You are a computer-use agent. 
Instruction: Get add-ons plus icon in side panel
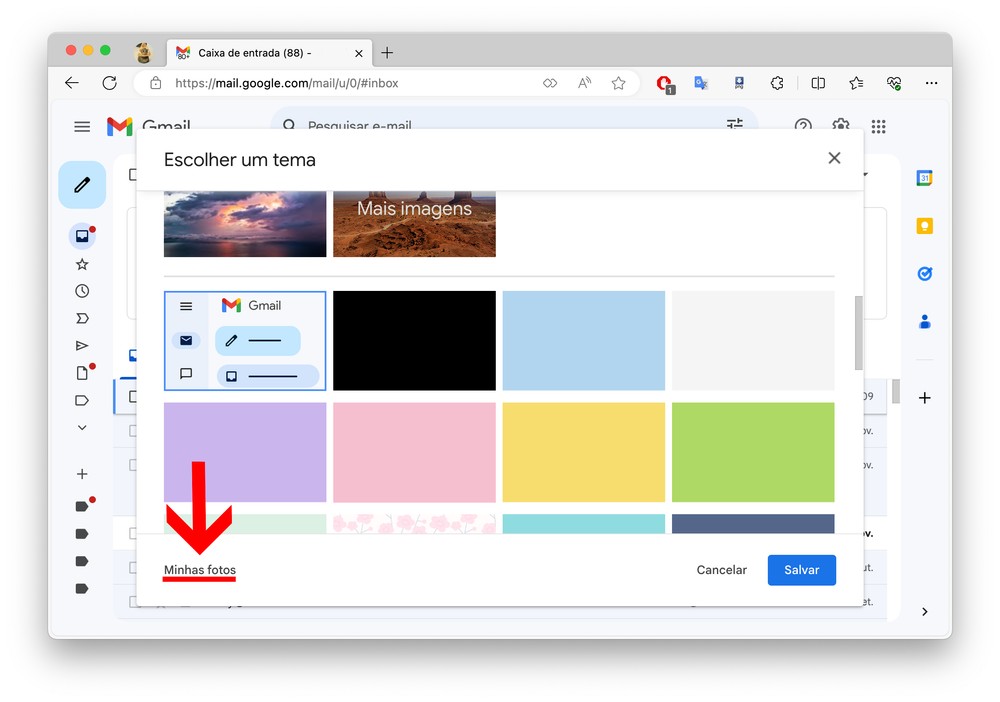point(924,398)
